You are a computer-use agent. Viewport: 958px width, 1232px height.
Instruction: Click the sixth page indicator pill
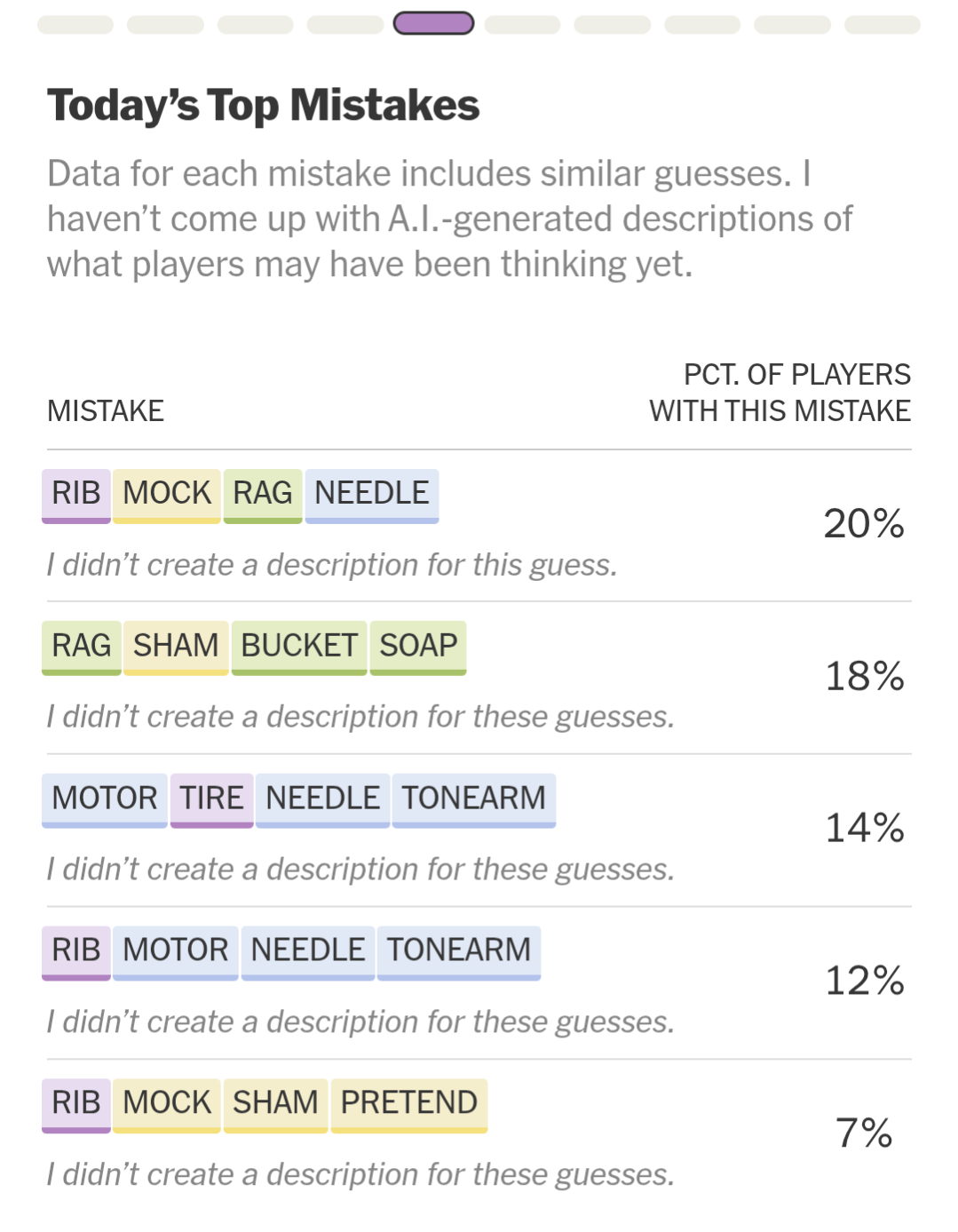coord(523,24)
